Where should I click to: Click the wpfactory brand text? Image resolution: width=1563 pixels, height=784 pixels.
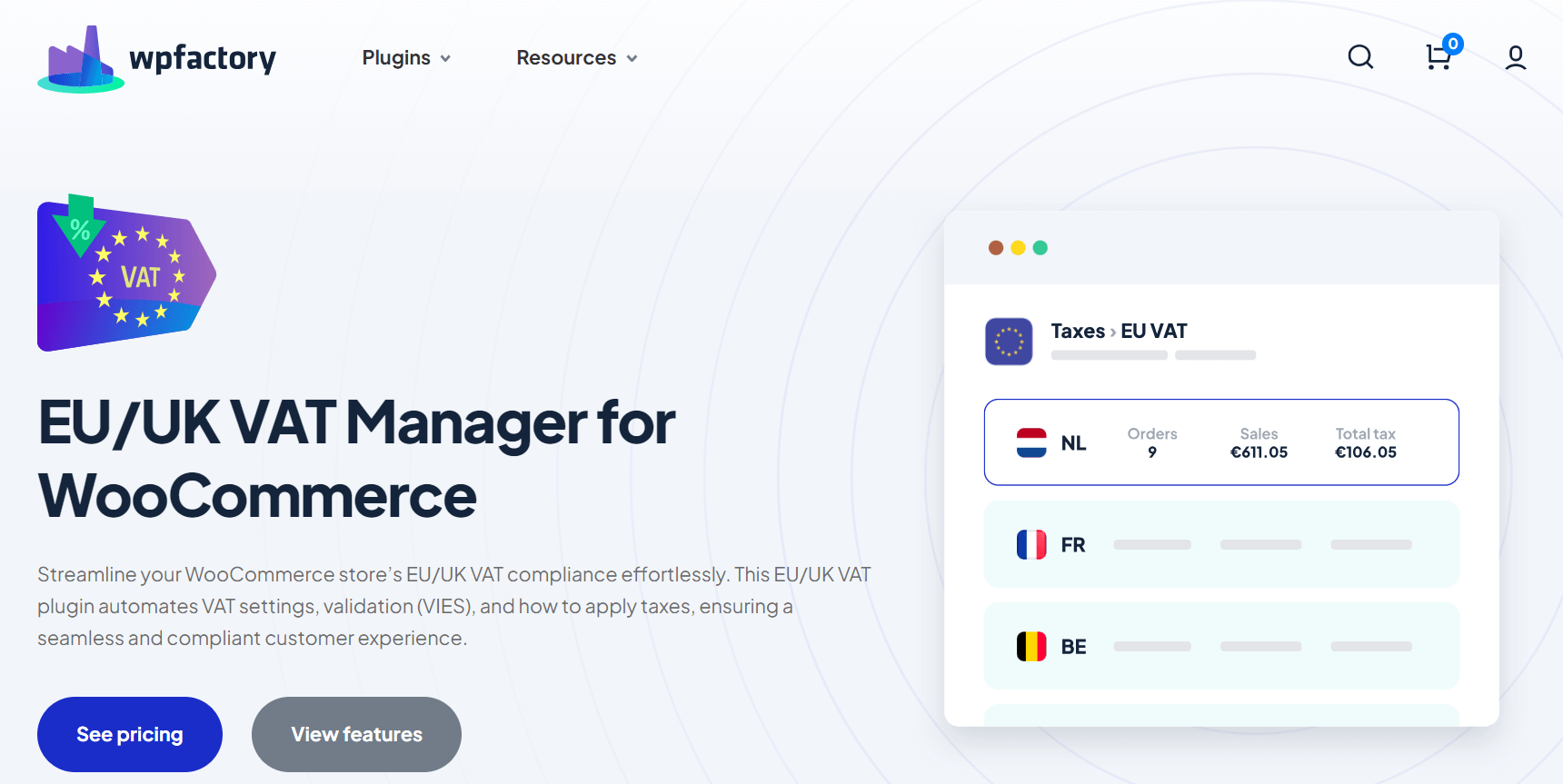click(x=203, y=58)
